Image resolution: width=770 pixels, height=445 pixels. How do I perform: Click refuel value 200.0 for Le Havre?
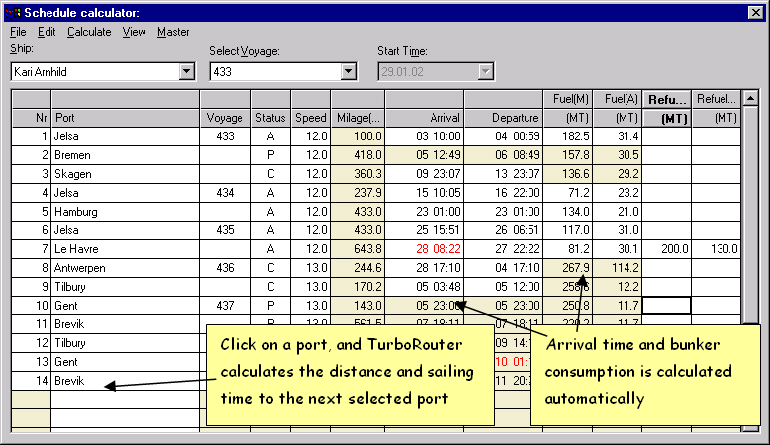pyautogui.click(x=667, y=249)
